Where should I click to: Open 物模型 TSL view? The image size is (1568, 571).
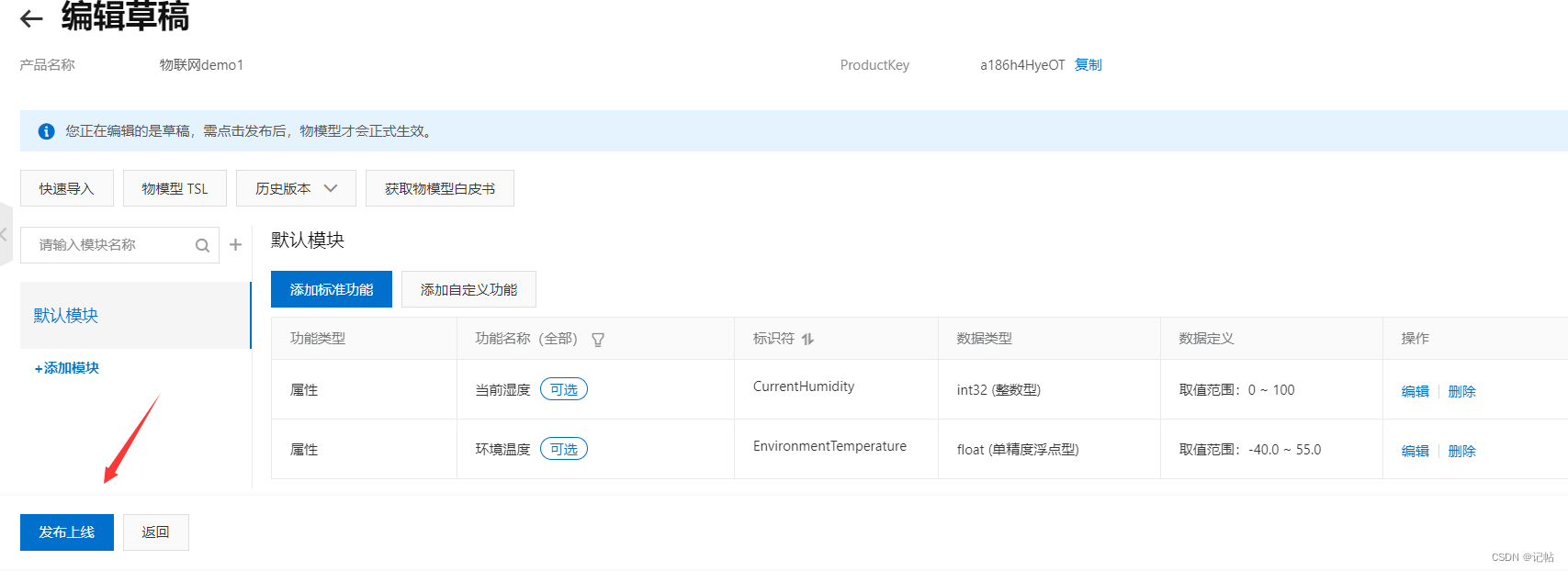tap(175, 188)
